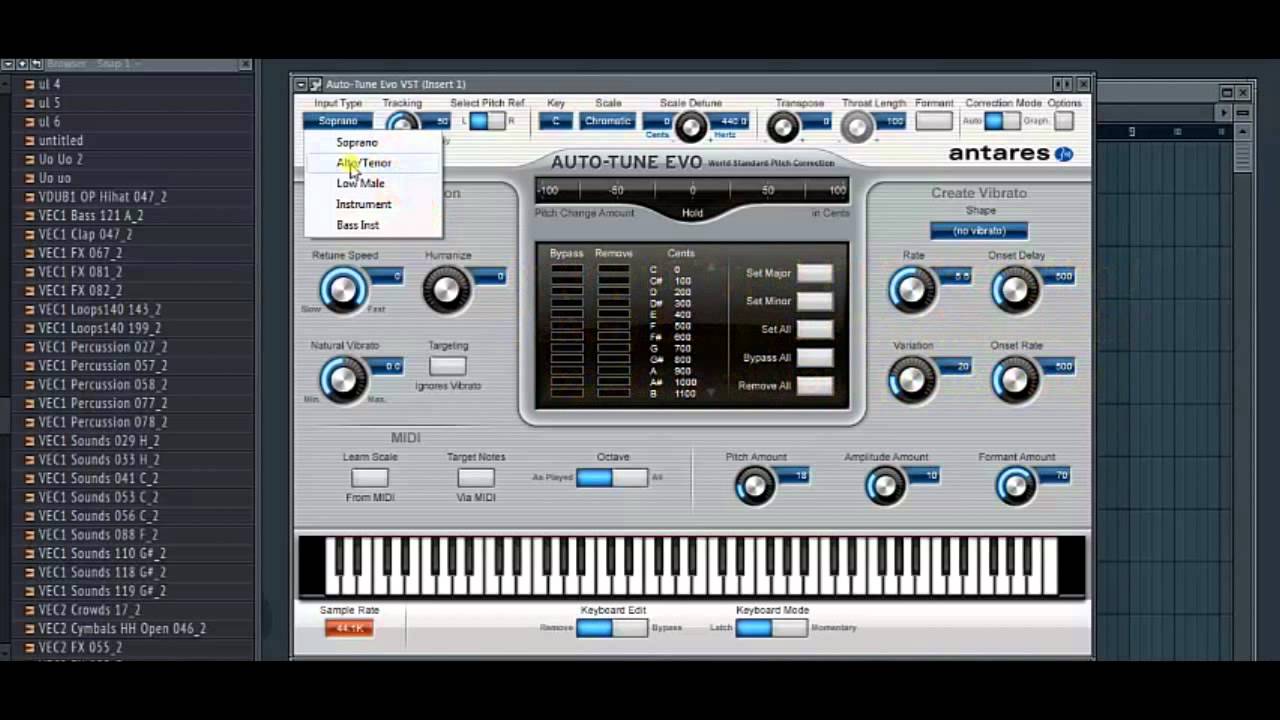
Task: Check the Remove box for note C
Action: [613, 270]
